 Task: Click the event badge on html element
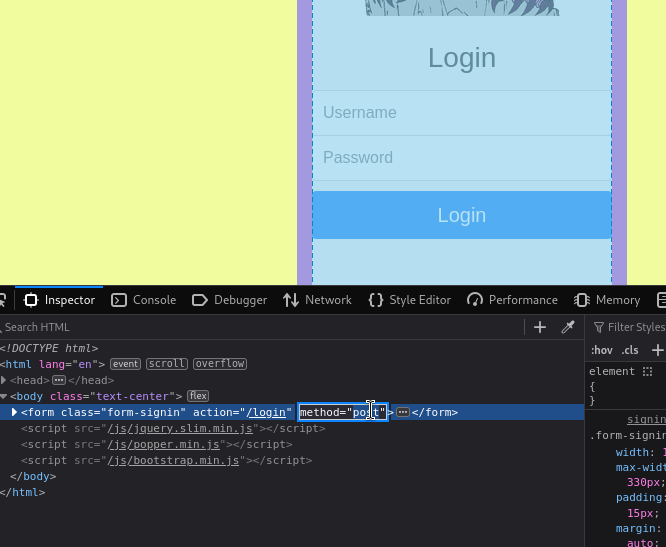[x=125, y=364]
